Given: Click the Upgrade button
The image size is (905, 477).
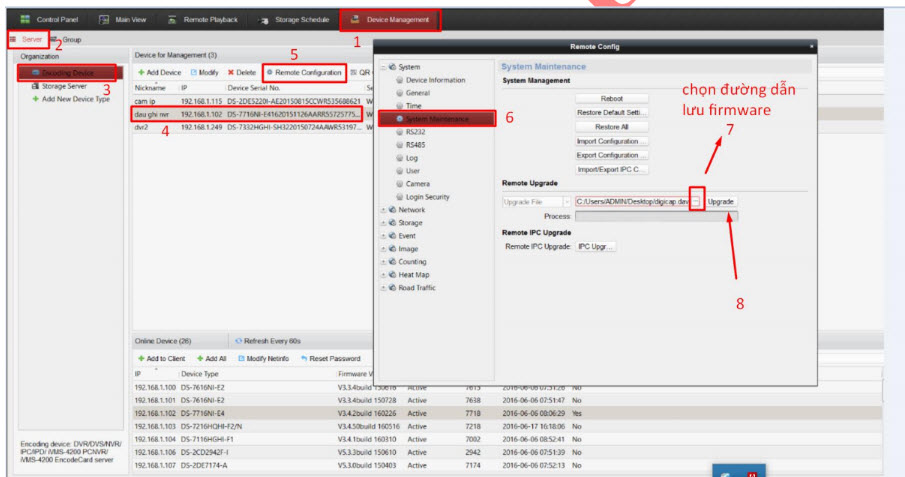Looking at the screenshot, I should pos(721,201).
